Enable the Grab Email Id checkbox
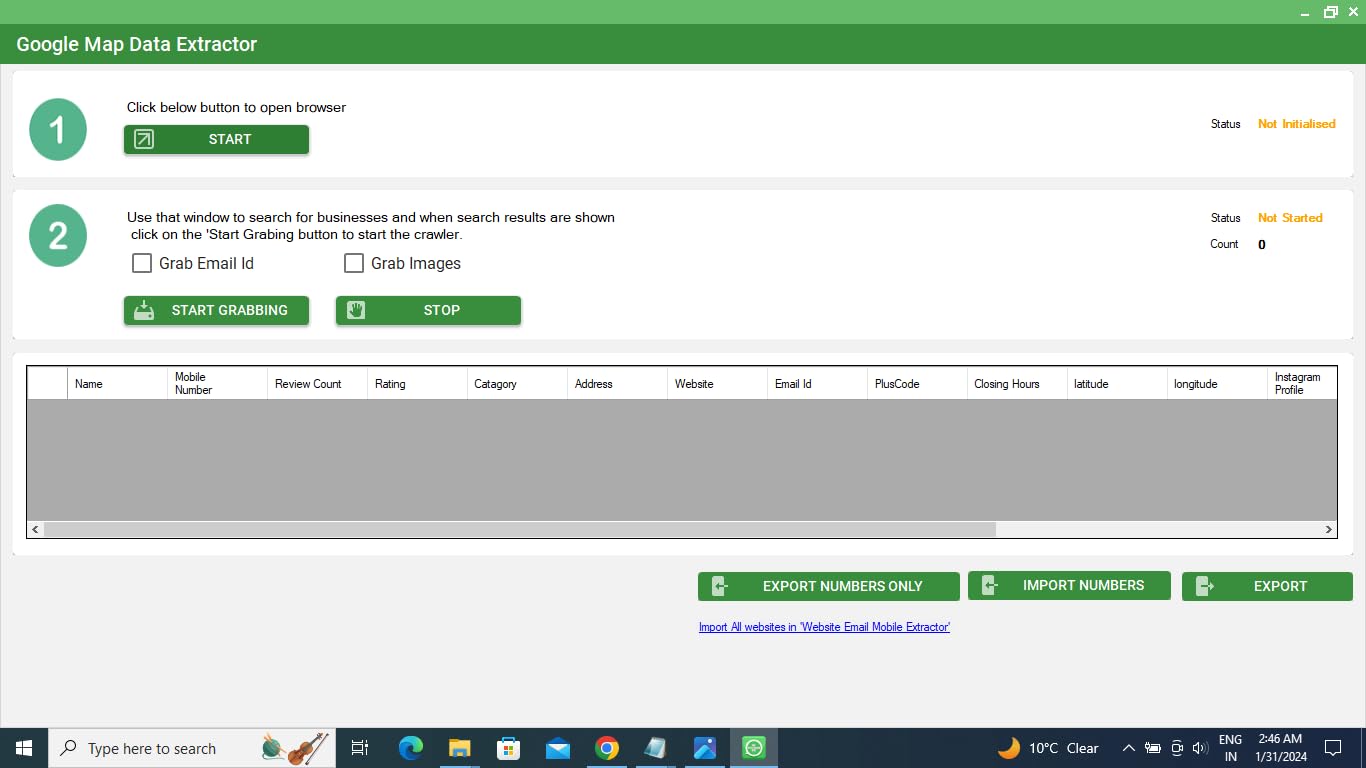 coord(142,263)
